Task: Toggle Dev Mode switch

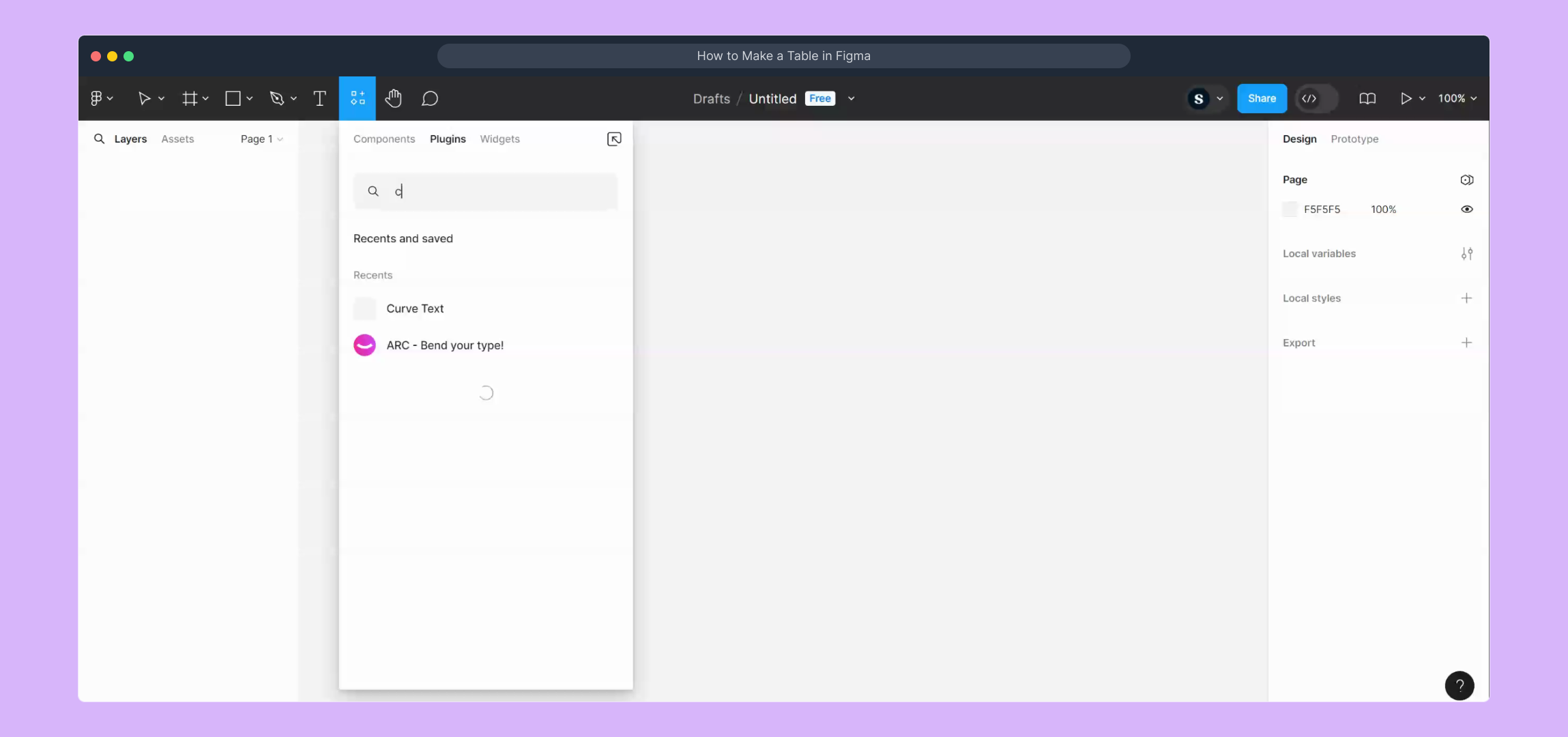Action: (x=1317, y=98)
